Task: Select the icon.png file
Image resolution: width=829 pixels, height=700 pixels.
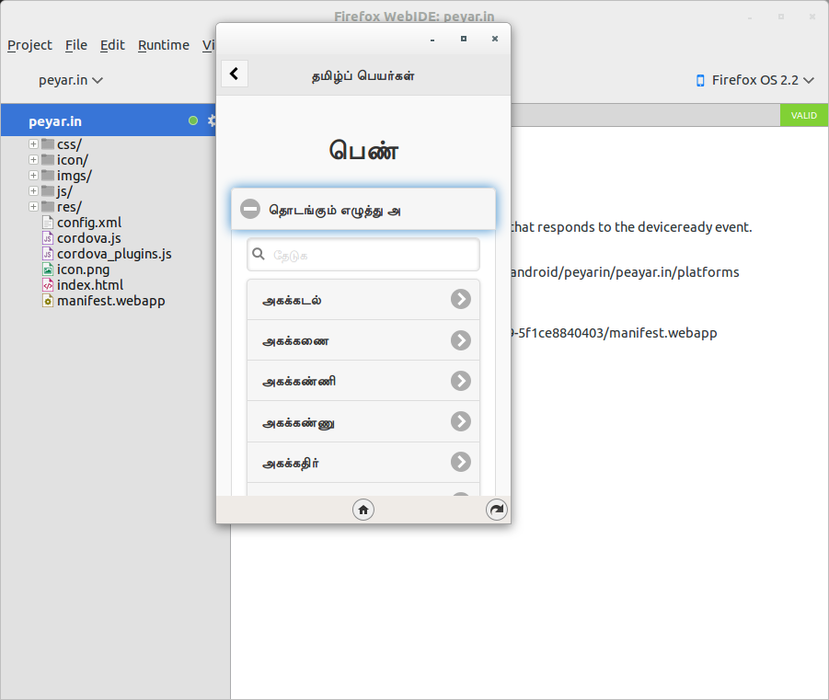Action: pyautogui.click(x=82, y=269)
